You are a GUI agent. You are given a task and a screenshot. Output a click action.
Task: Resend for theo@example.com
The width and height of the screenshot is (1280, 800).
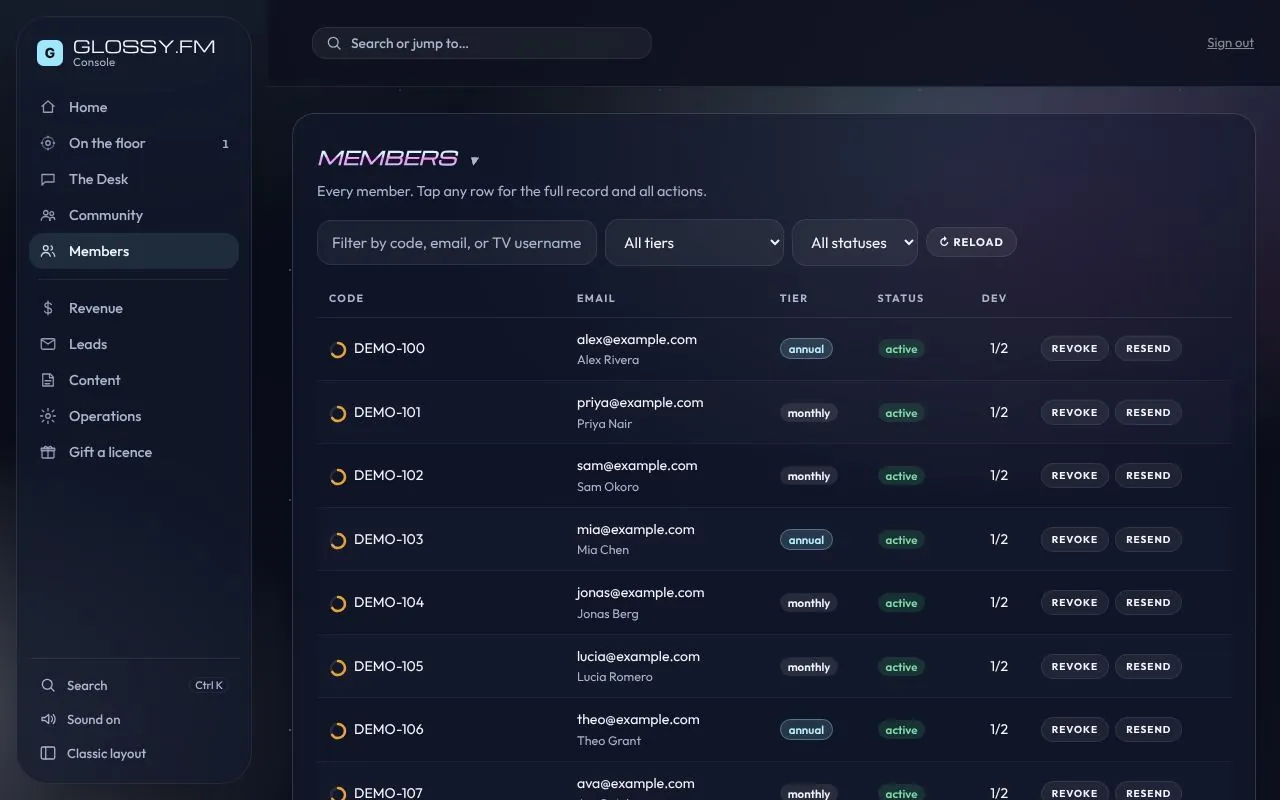pos(1148,730)
